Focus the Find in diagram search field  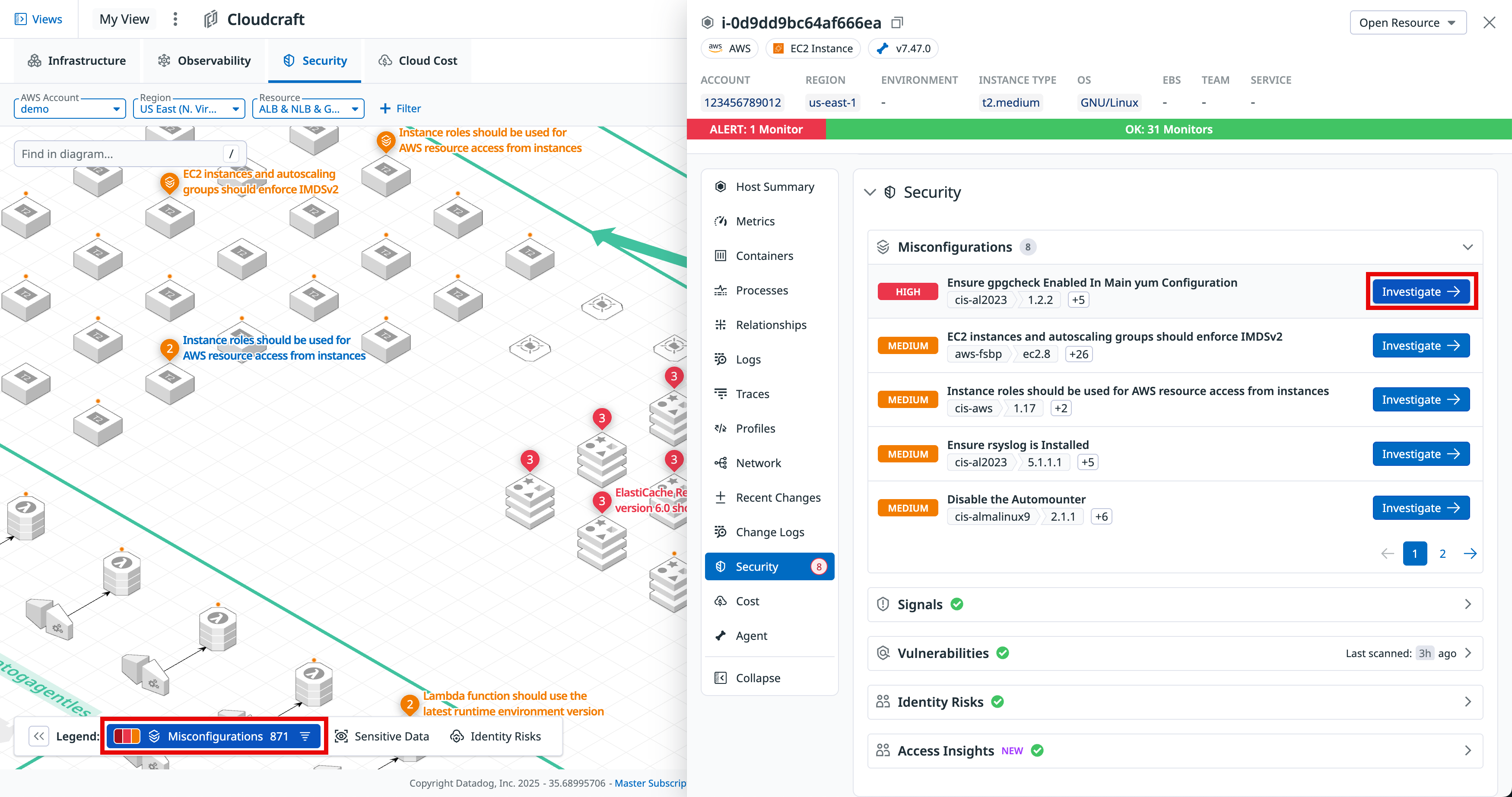[130, 154]
